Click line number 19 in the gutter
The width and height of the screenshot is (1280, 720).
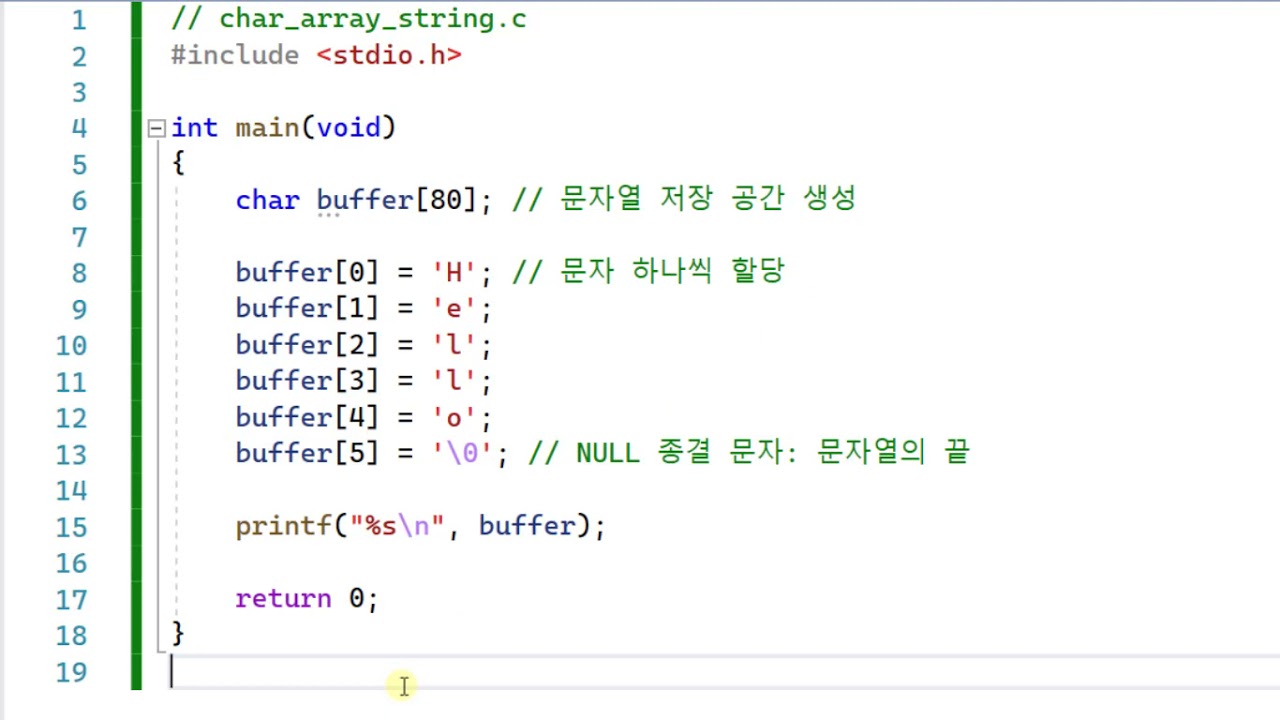(71, 671)
